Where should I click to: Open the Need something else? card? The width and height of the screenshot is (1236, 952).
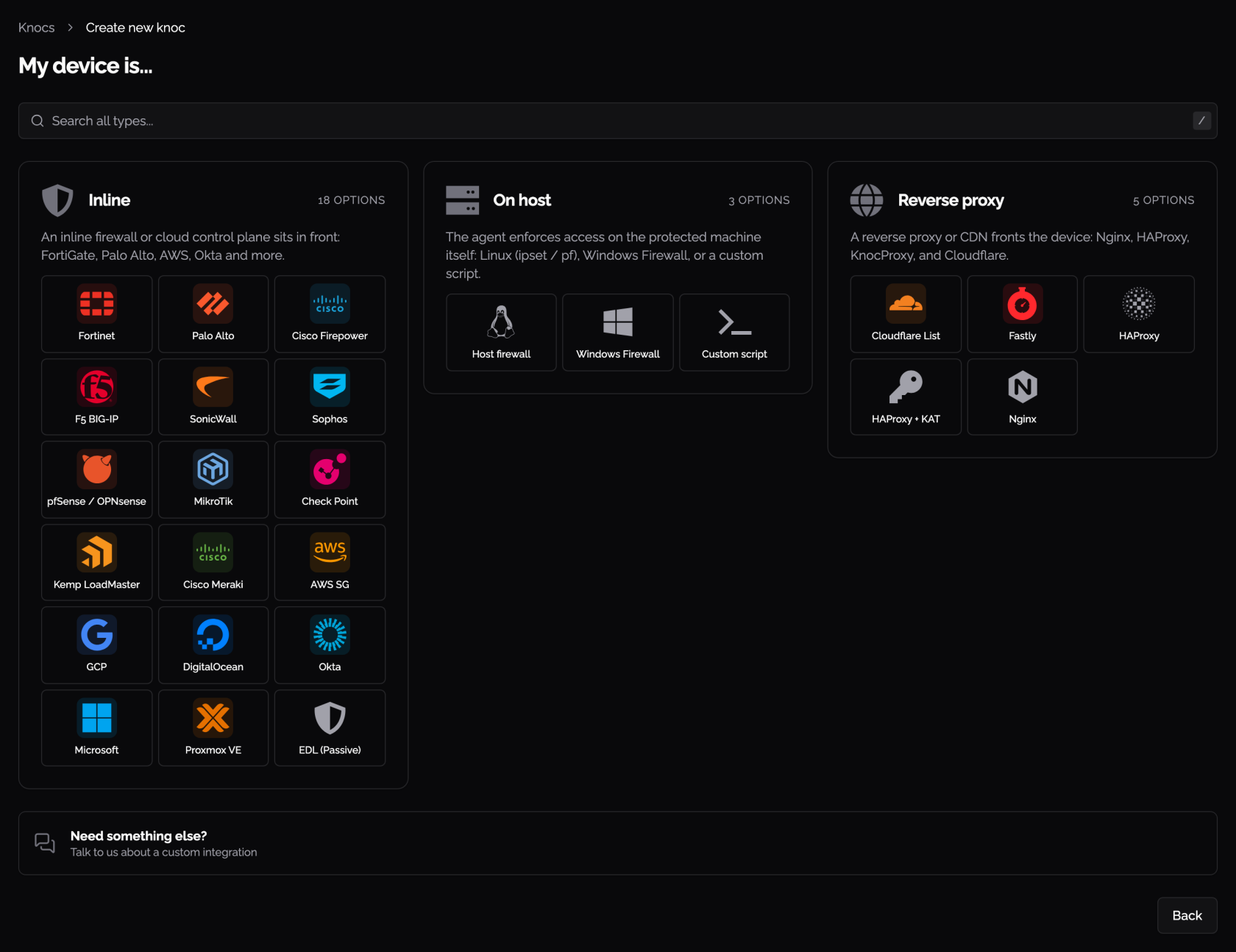click(x=618, y=843)
